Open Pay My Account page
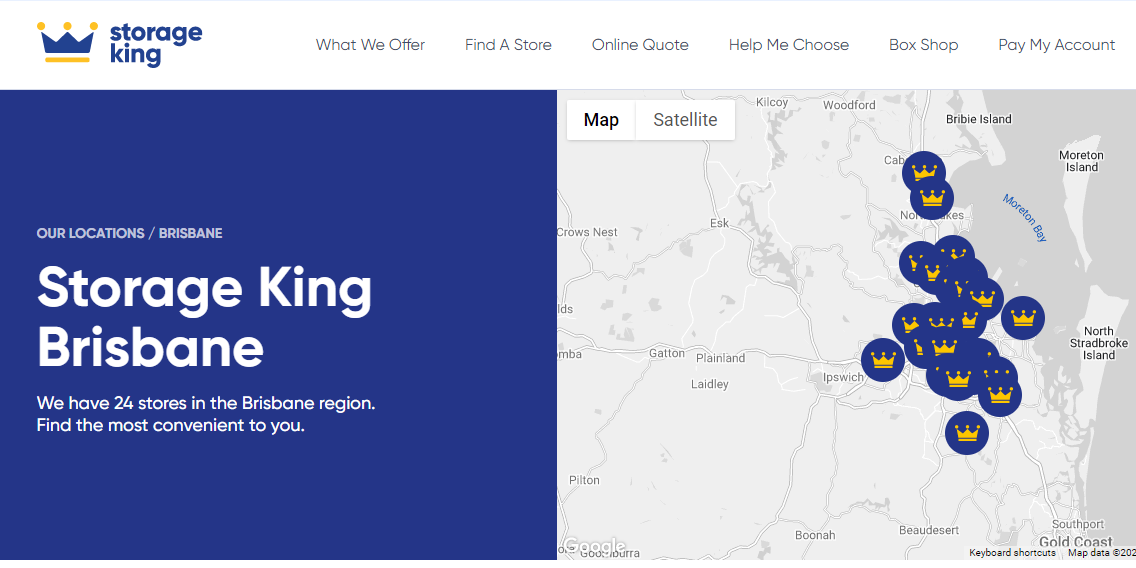The width and height of the screenshot is (1136, 568). (x=1056, y=45)
